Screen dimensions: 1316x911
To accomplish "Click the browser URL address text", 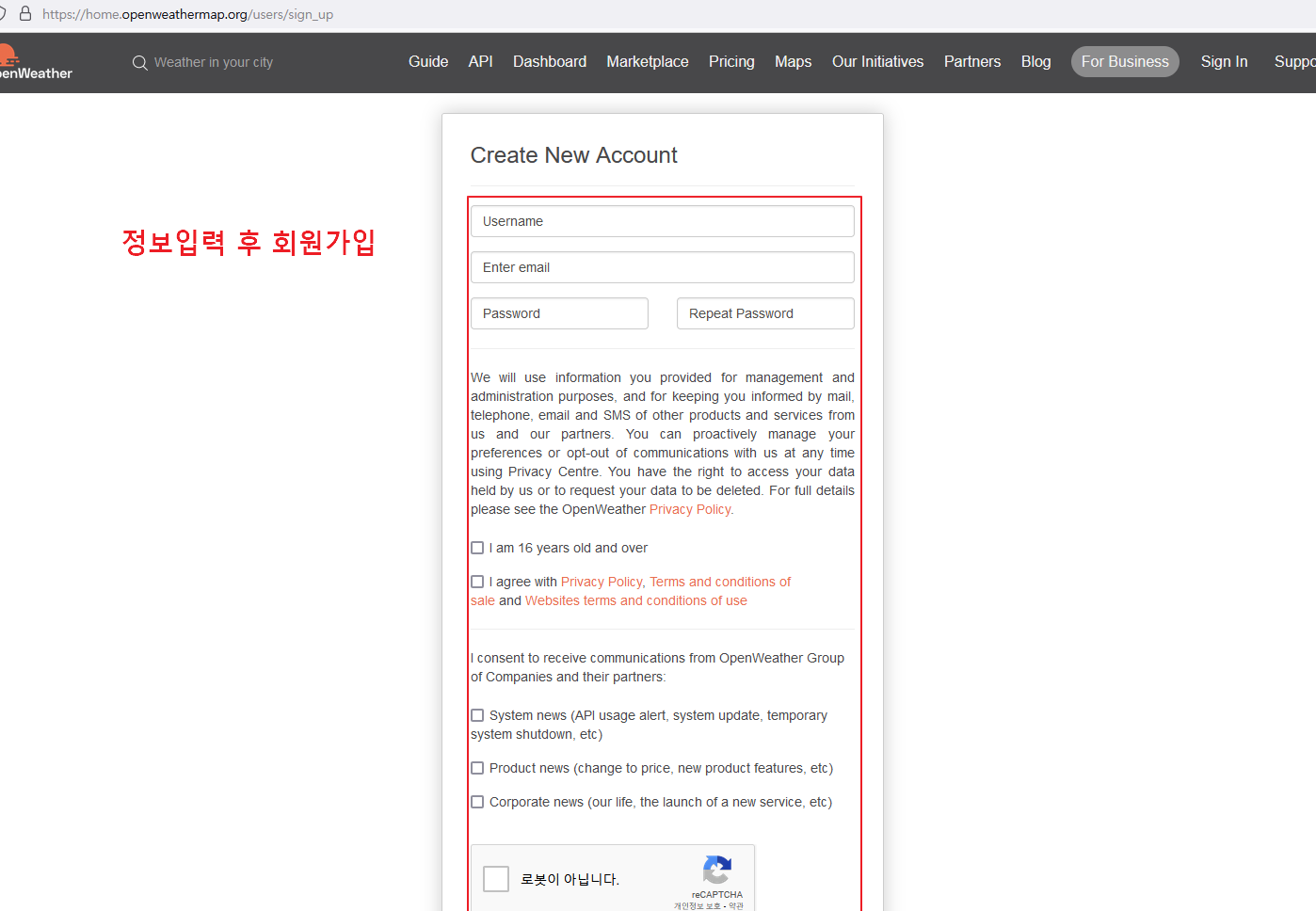I will coord(188,14).
